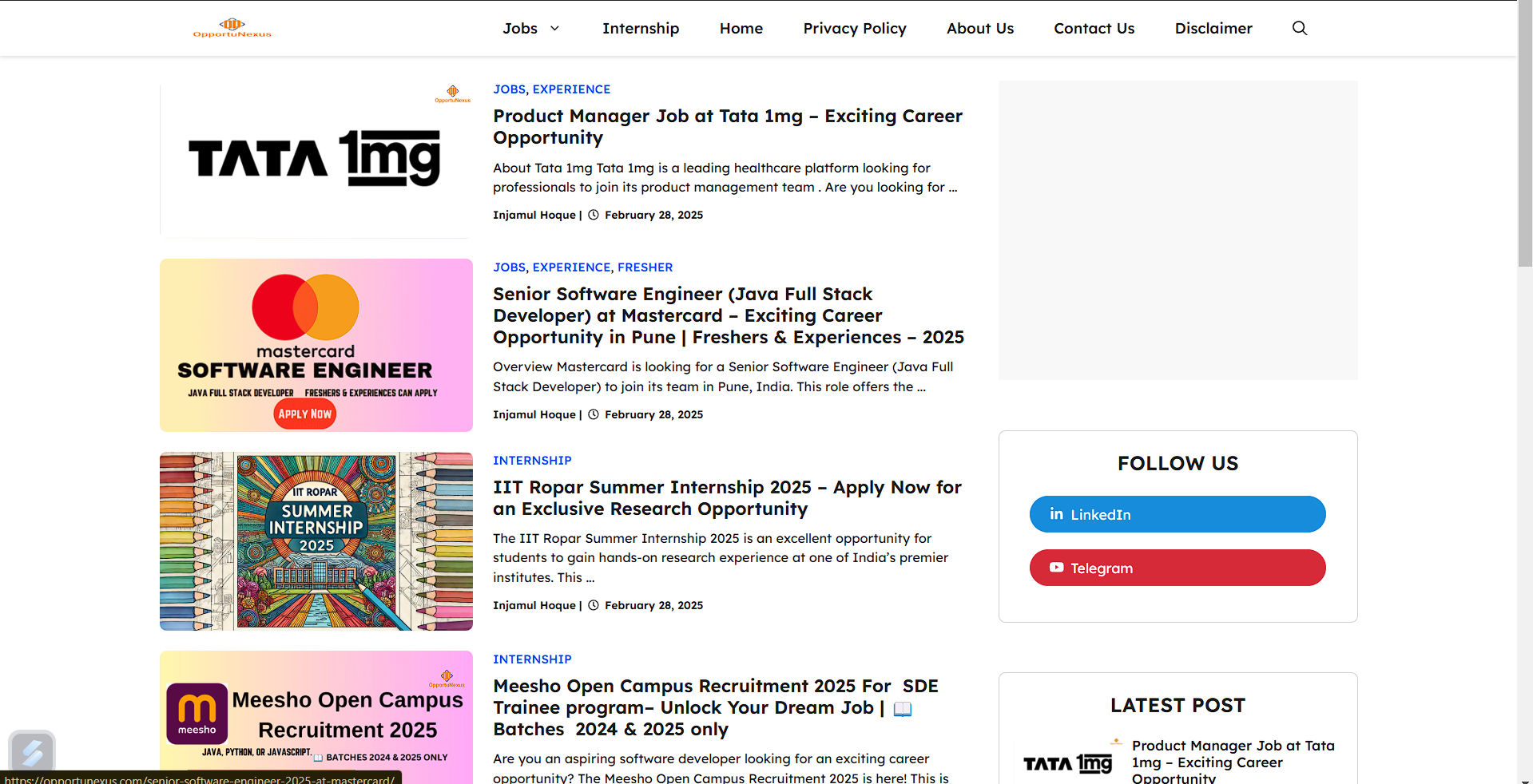Open IIT Ropar Summer Internship 2025 headline
1533x784 pixels.
[x=727, y=498]
